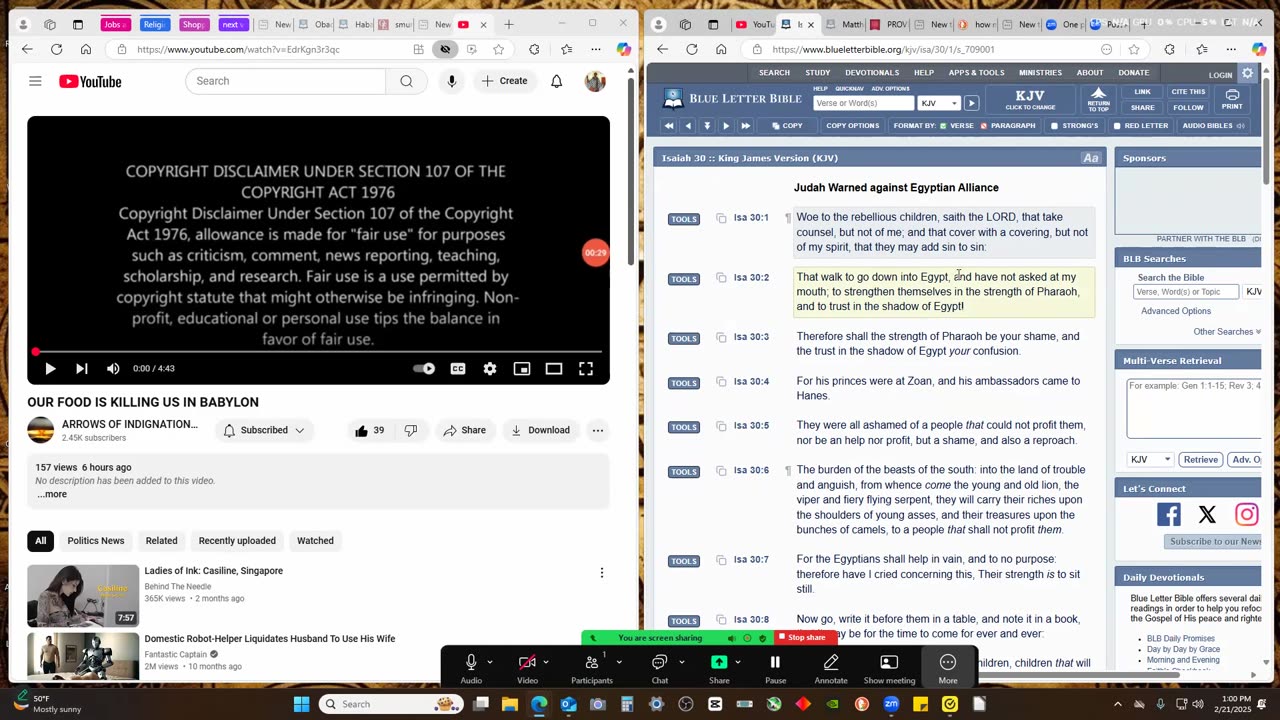The width and height of the screenshot is (1280, 720).
Task: Enter fullscreen in YouTube player
Action: coord(586,369)
